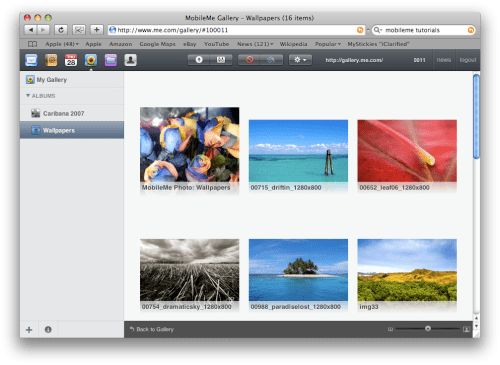Screen dimensions: 500x365
Task: Open the News (121) bookmarks menu
Action: (x=255, y=44)
